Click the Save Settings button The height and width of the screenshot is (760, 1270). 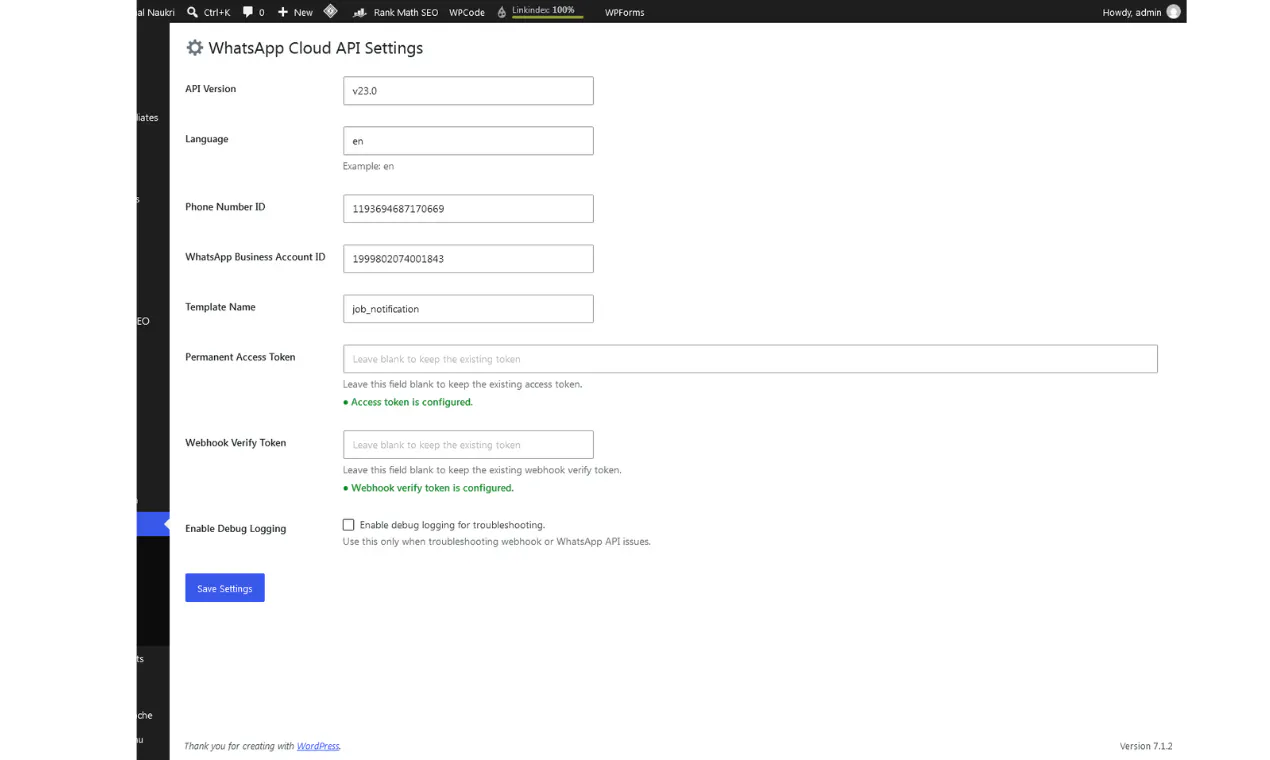tap(225, 588)
